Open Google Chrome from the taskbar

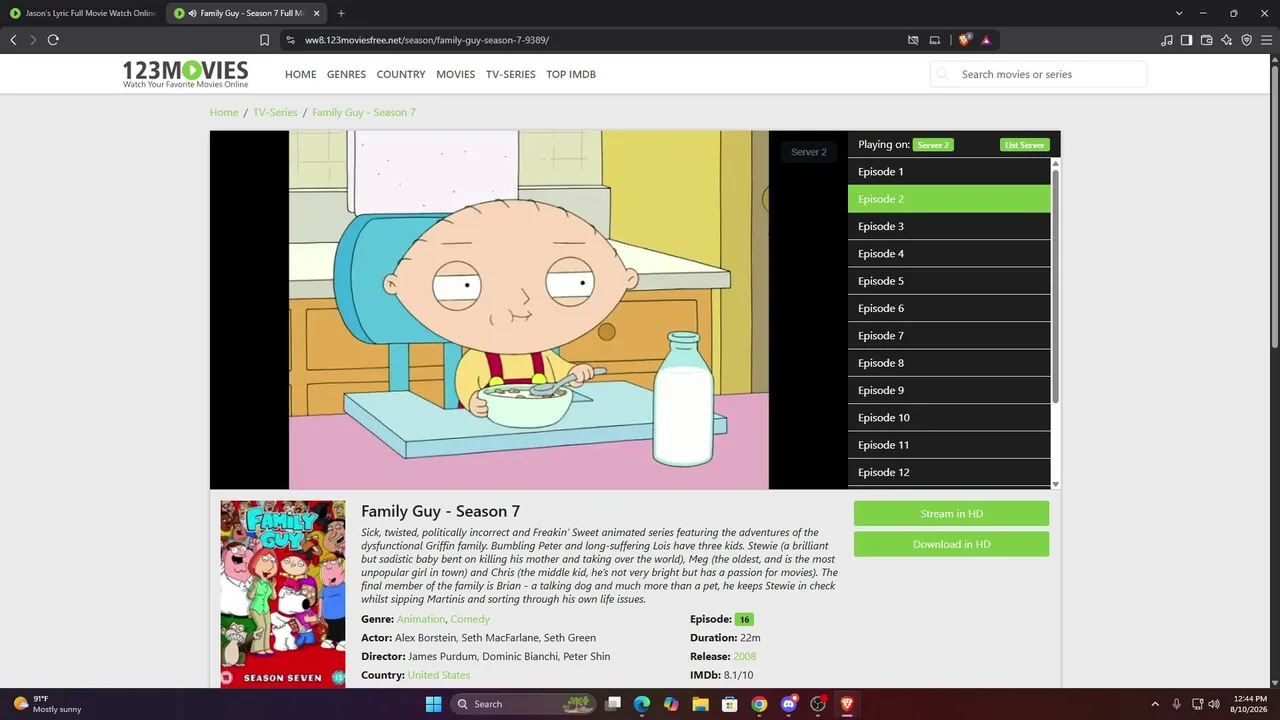point(759,704)
